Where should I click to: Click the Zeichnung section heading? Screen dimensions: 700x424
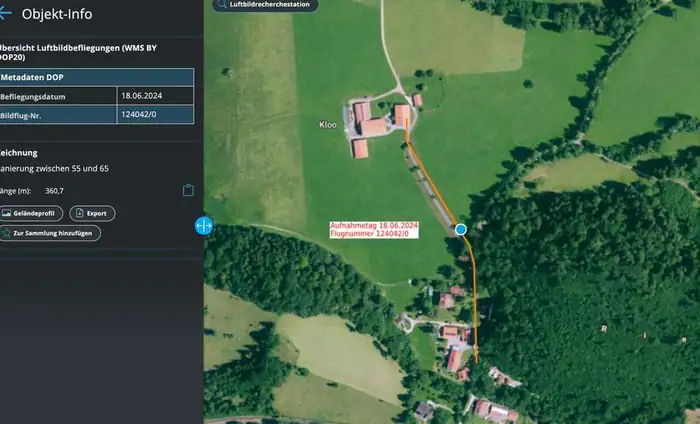point(18,153)
